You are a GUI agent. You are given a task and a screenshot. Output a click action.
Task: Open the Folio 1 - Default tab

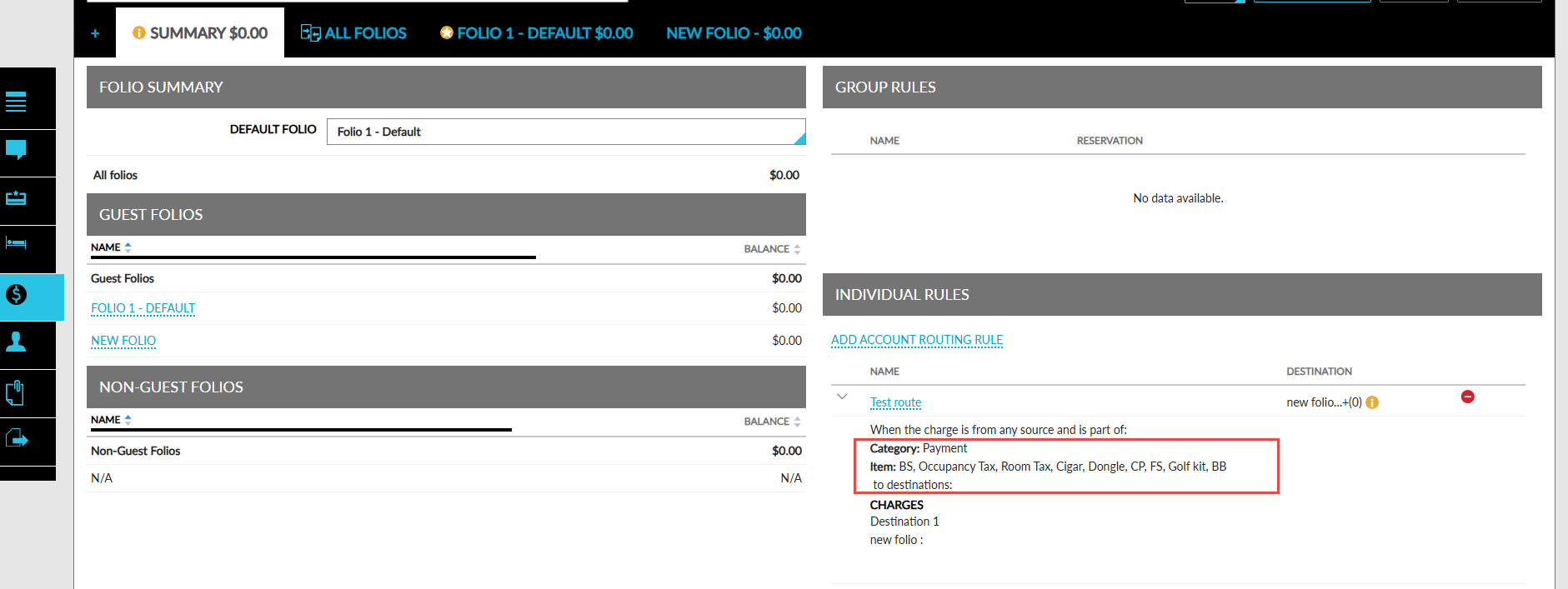537,33
